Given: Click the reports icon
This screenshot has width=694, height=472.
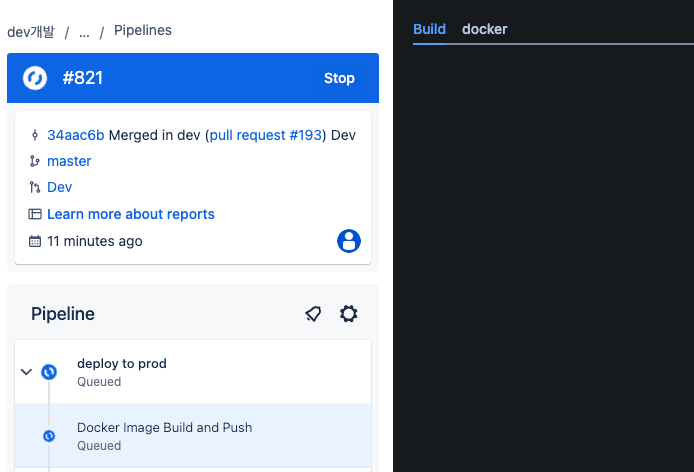Looking at the screenshot, I should 35,214.
